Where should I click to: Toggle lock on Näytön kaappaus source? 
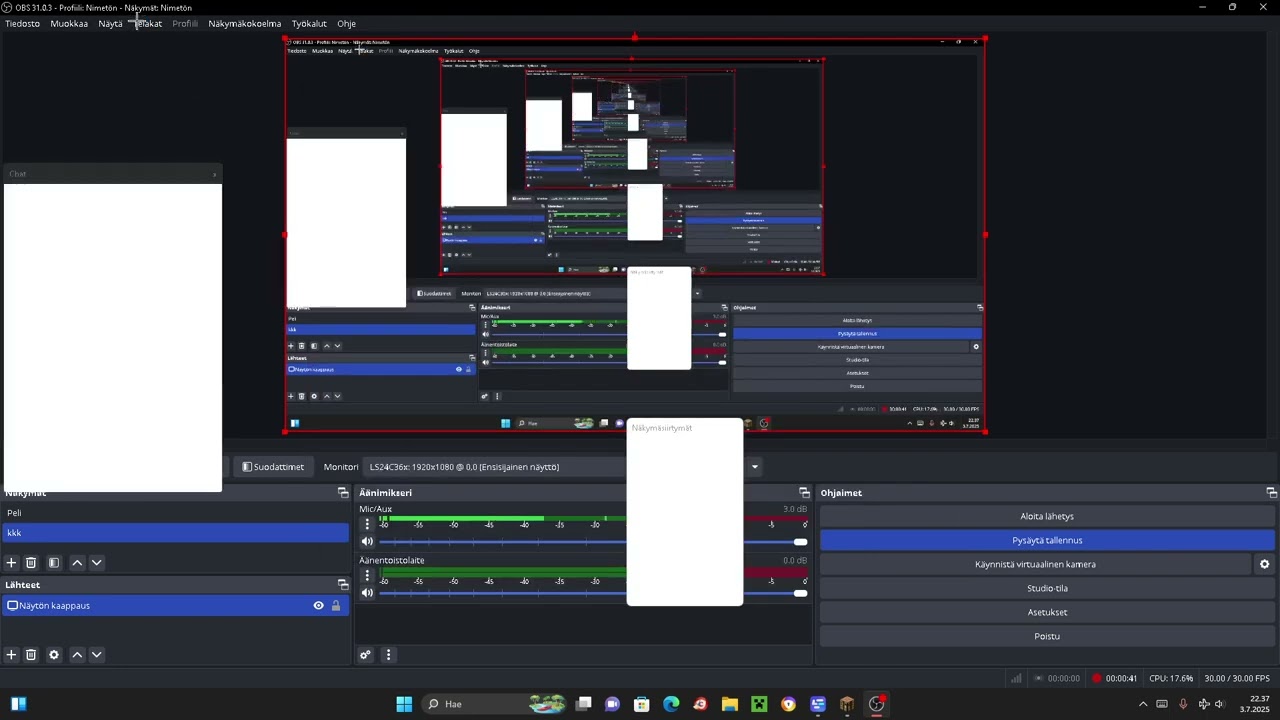coord(336,606)
